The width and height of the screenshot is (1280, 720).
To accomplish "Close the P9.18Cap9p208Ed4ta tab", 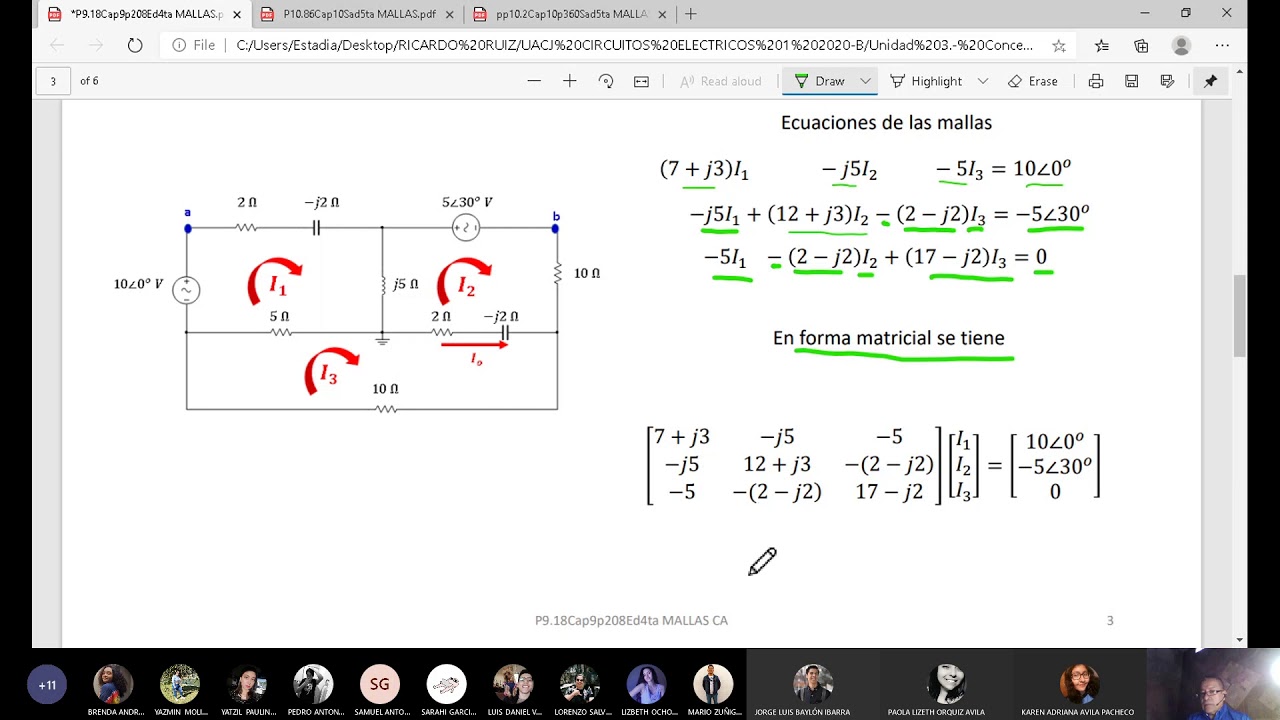I will [237, 14].
